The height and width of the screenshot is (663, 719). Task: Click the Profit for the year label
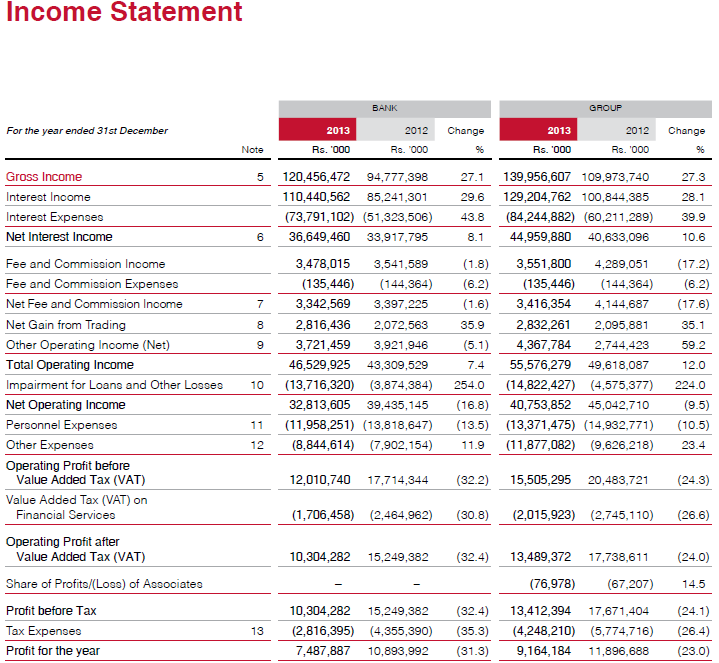coord(56,651)
